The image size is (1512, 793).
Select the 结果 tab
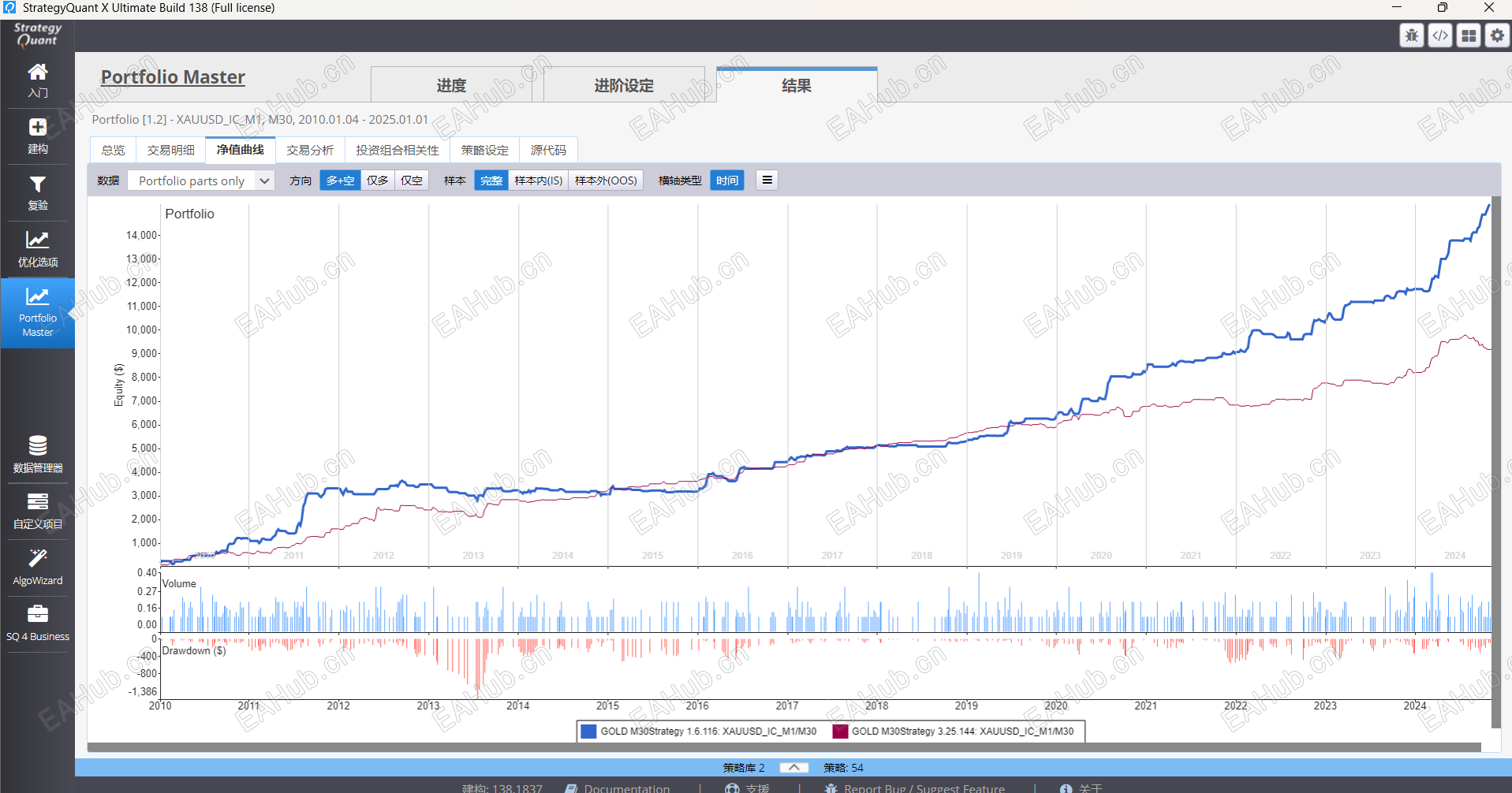tap(797, 85)
